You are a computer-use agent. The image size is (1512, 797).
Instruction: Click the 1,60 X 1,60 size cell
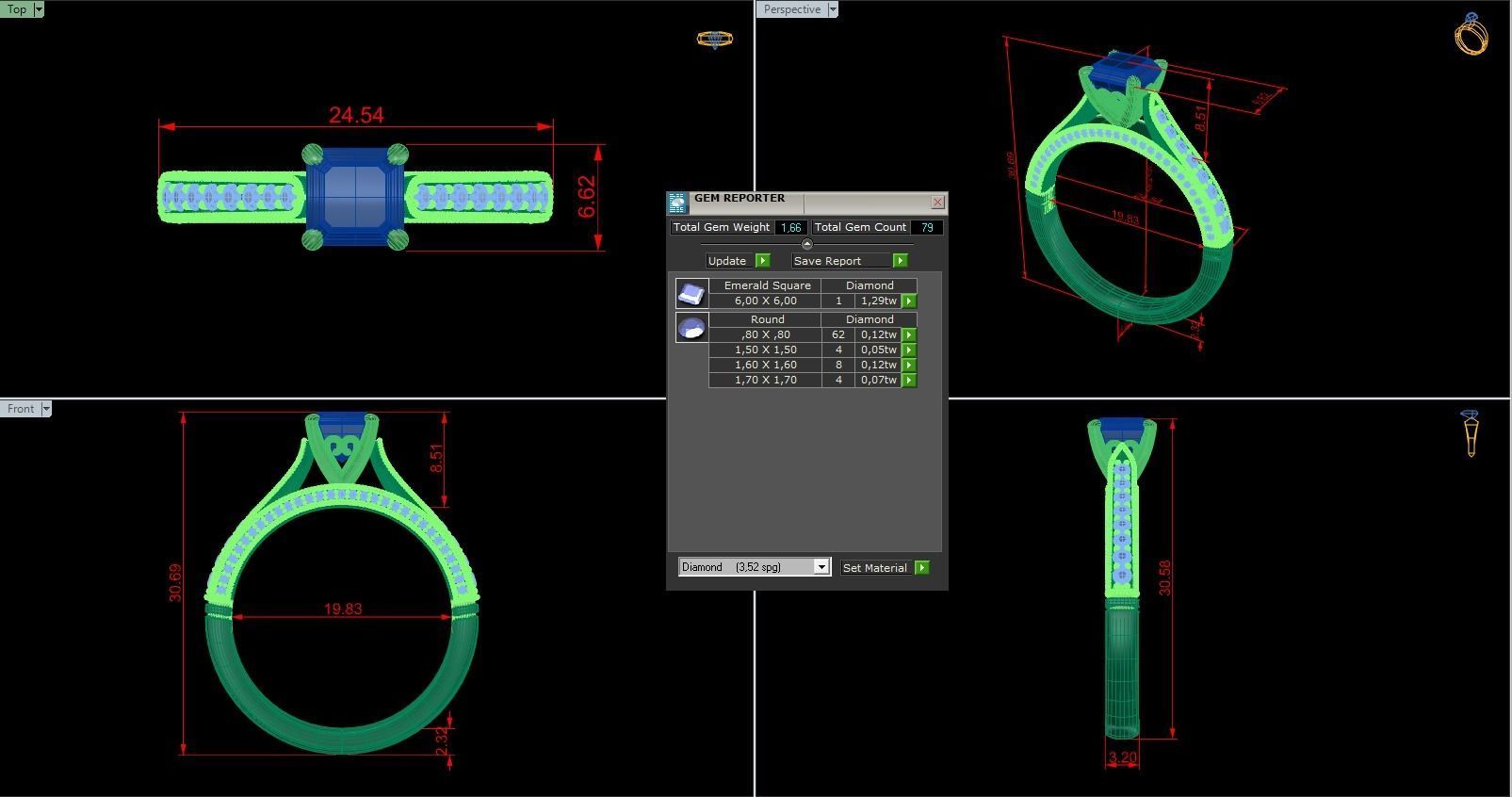click(x=765, y=366)
